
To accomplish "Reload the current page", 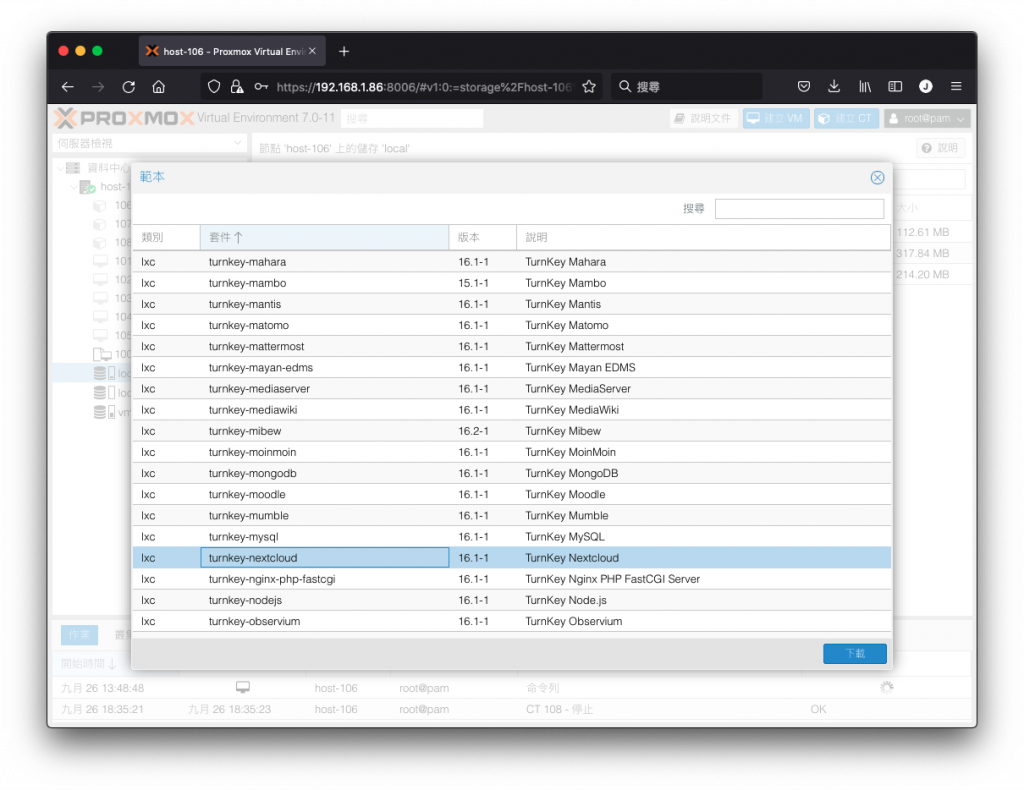I will [129, 87].
